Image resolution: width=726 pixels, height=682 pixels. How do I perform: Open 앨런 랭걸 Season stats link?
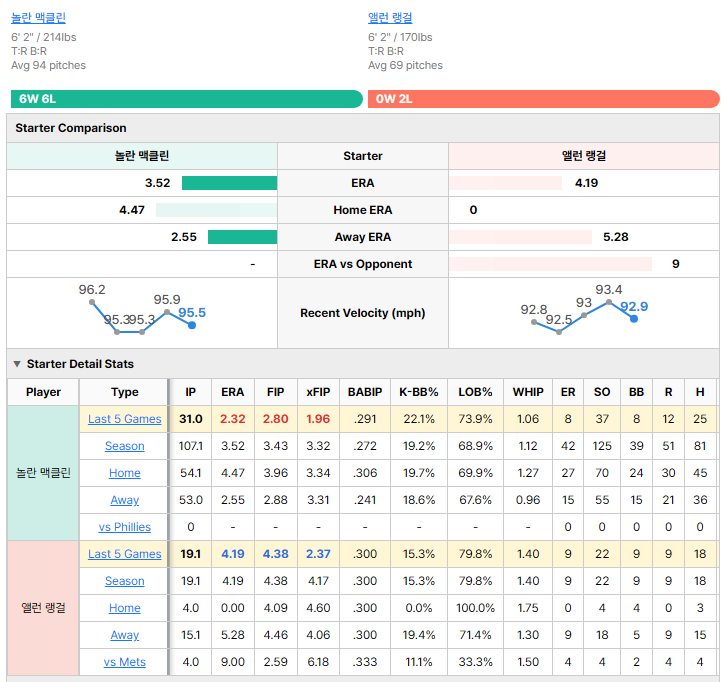point(125,581)
